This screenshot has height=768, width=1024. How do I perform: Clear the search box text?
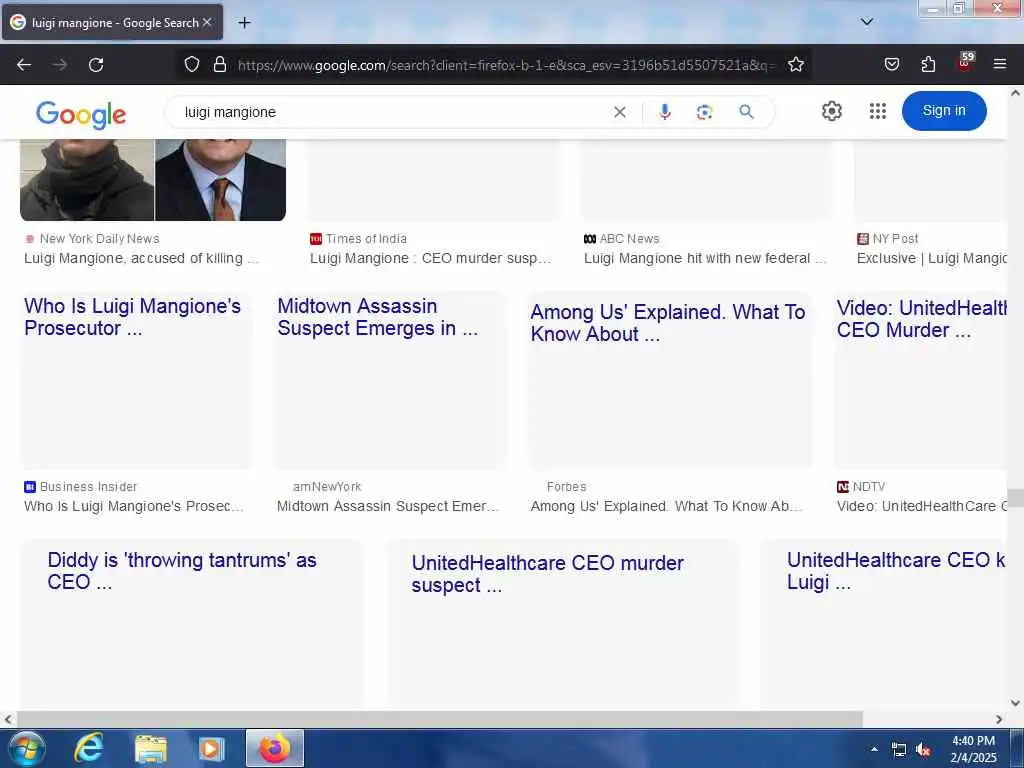[620, 112]
